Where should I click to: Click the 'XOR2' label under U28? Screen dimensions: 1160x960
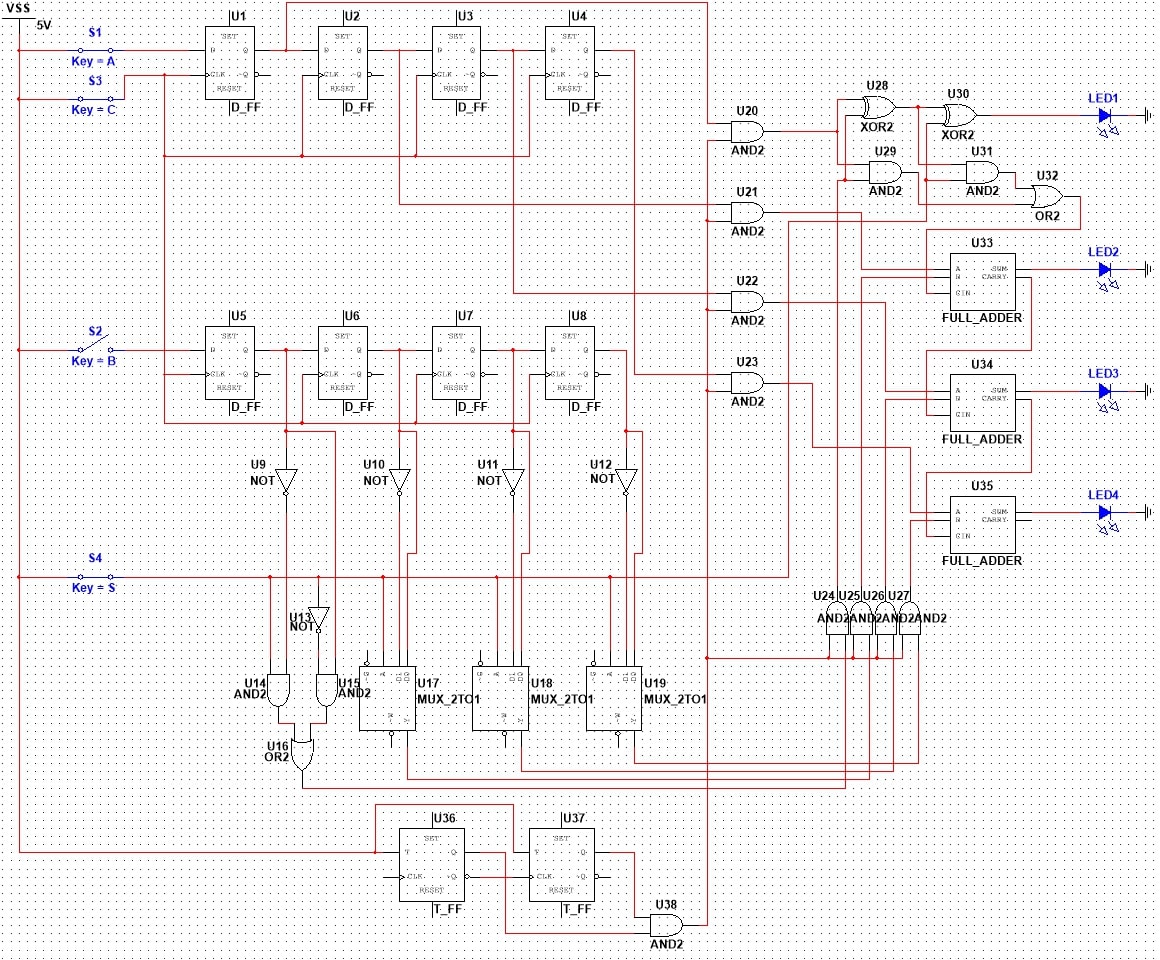coord(877,127)
